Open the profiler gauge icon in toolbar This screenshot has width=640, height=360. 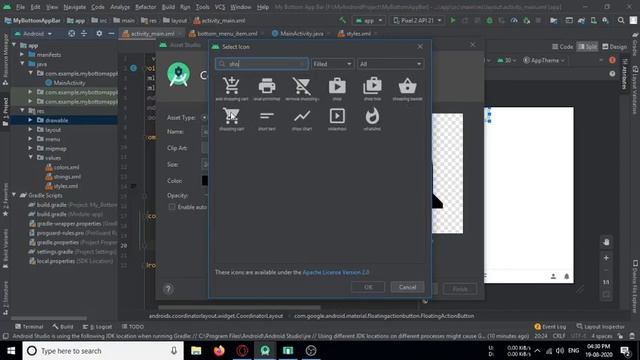(514, 20)
